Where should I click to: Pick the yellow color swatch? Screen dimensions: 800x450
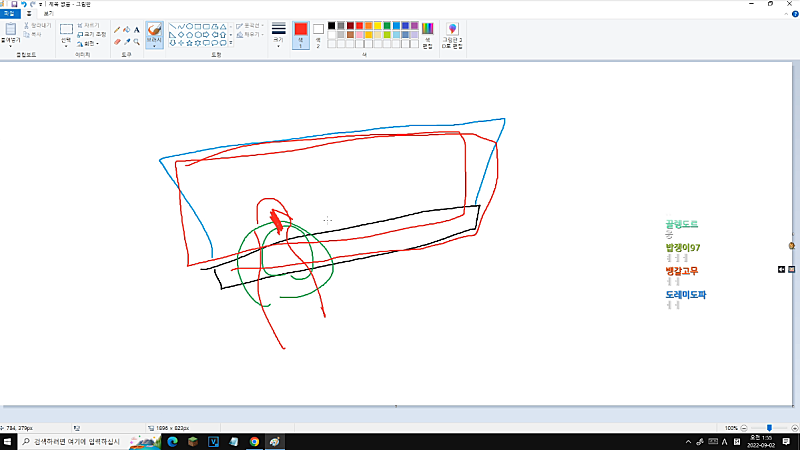[x=378, y=26]
